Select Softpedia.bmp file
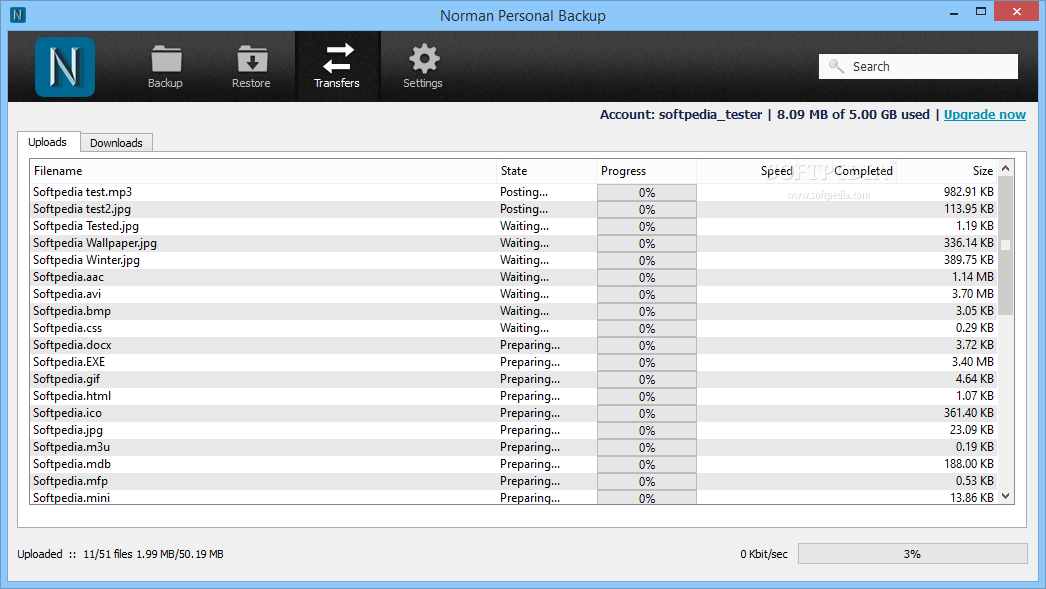1046x589 pixels. click(72, 311)
